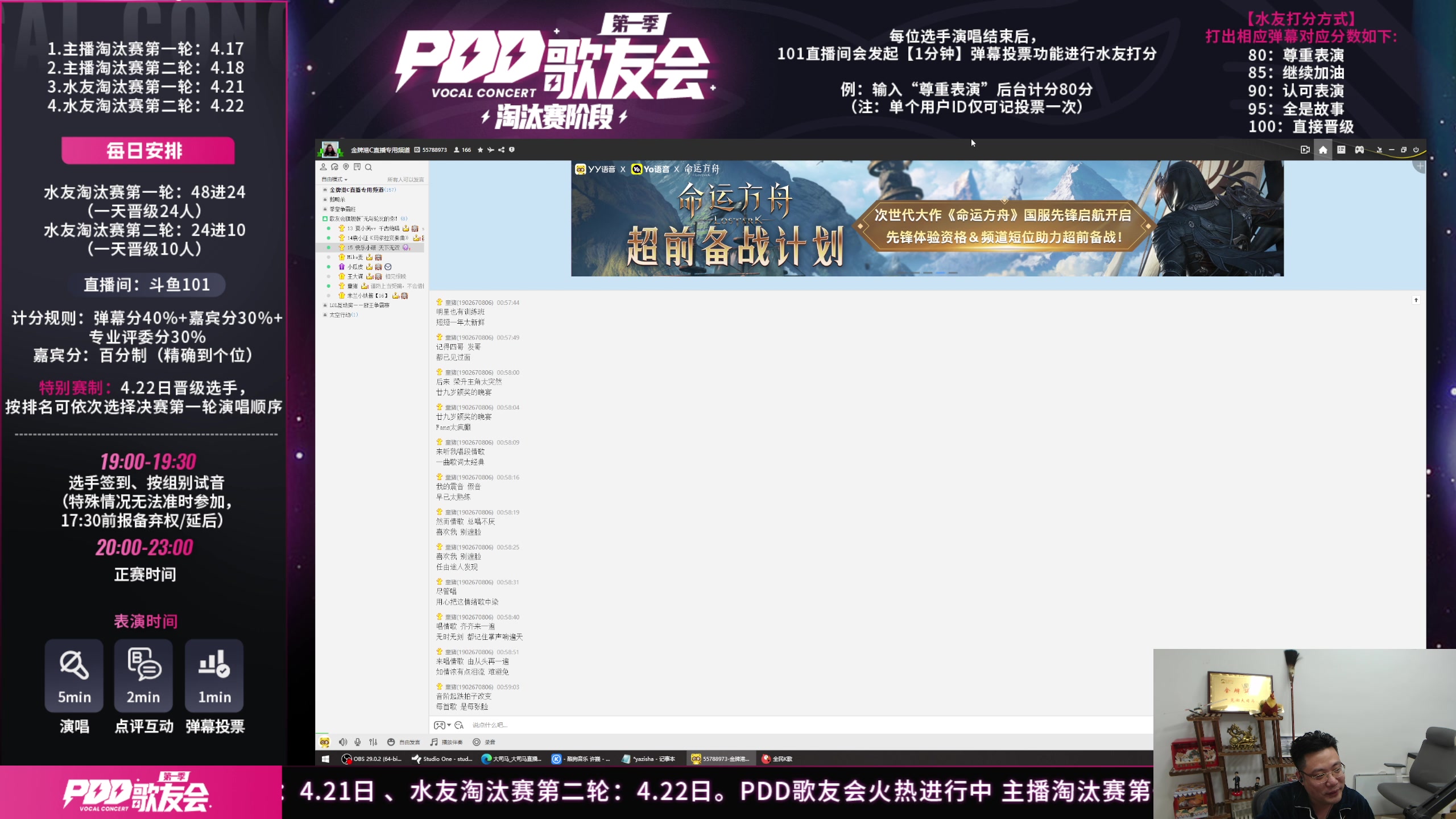The image size is (1456, 819).
Task: Click the Windows Start button in taskbar
Action: click(x=325, y=759)
